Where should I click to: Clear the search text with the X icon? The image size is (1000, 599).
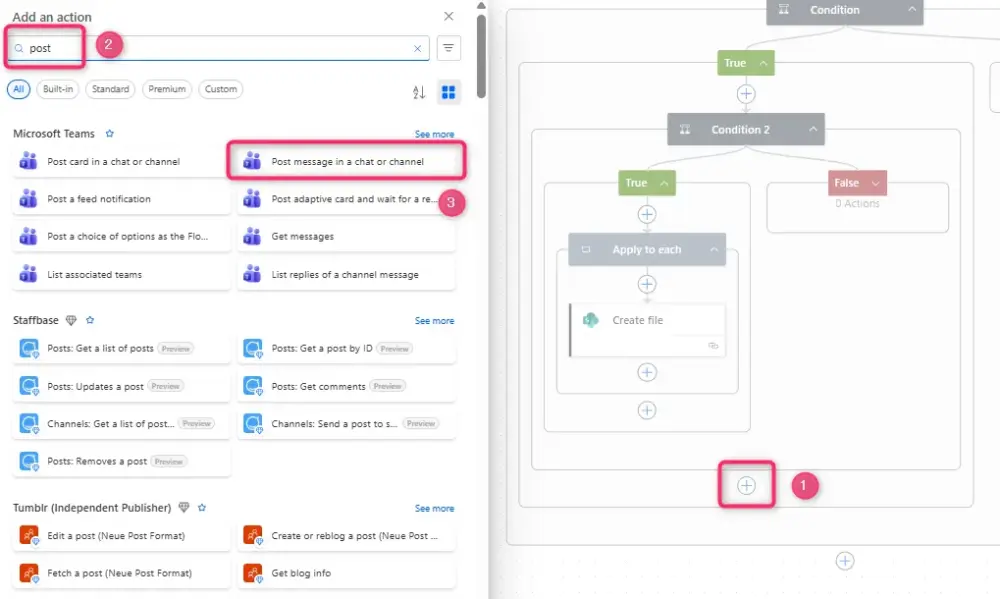click(x=418, y=48)
